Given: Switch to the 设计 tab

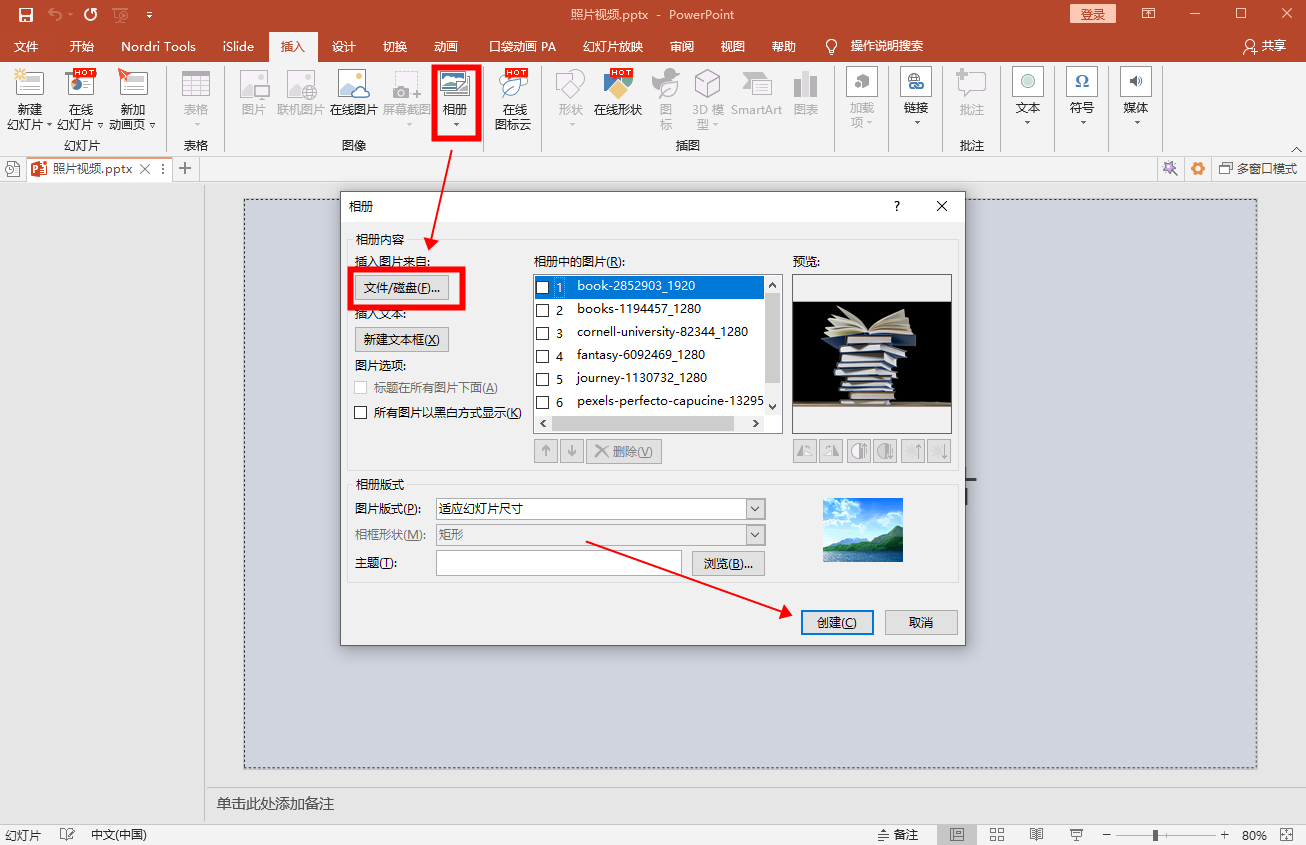Looking at the screenshot, I should point(344,47).
